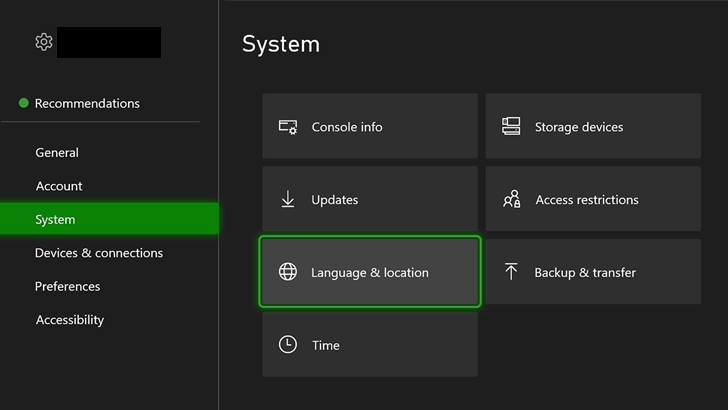This screenshot has width=728, height=410.
Task: Click the Backup & transfer upload icon
Action: click(511, 272)
